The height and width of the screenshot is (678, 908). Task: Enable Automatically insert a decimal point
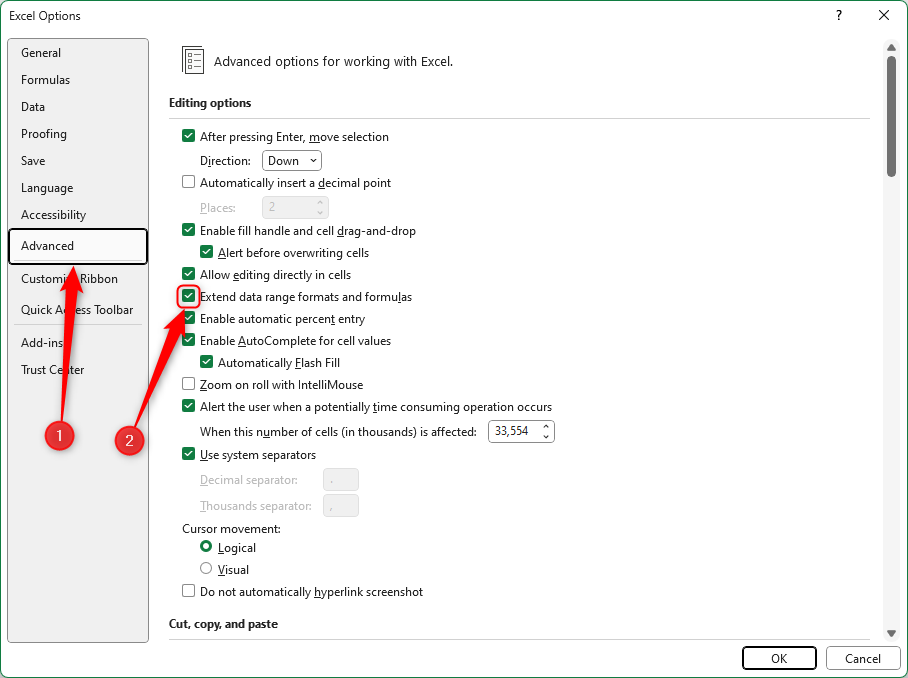pos(188,183)
